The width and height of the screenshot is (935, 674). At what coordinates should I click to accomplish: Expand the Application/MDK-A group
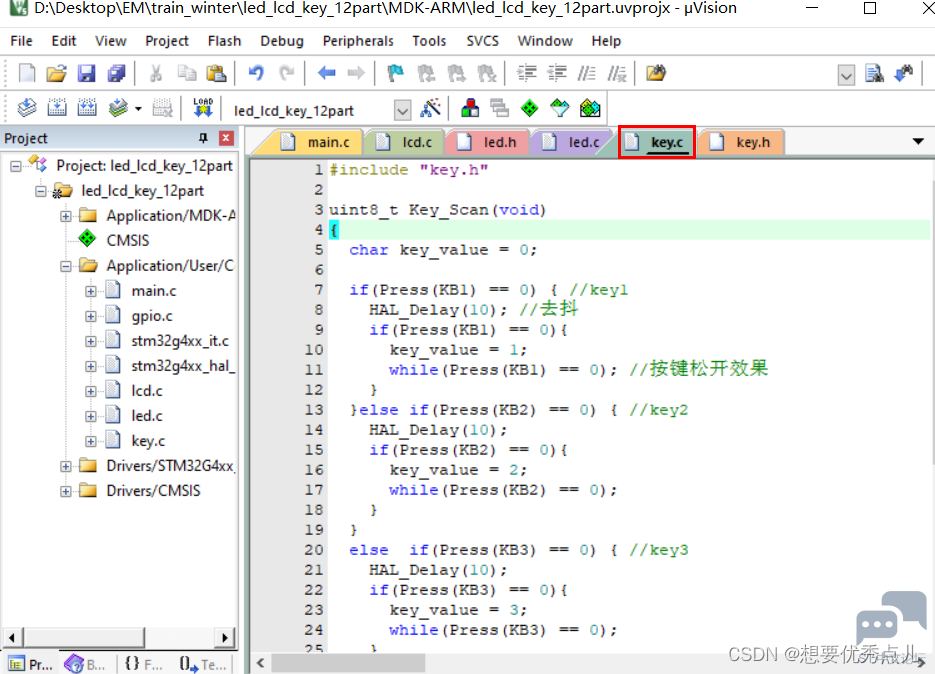66,216
